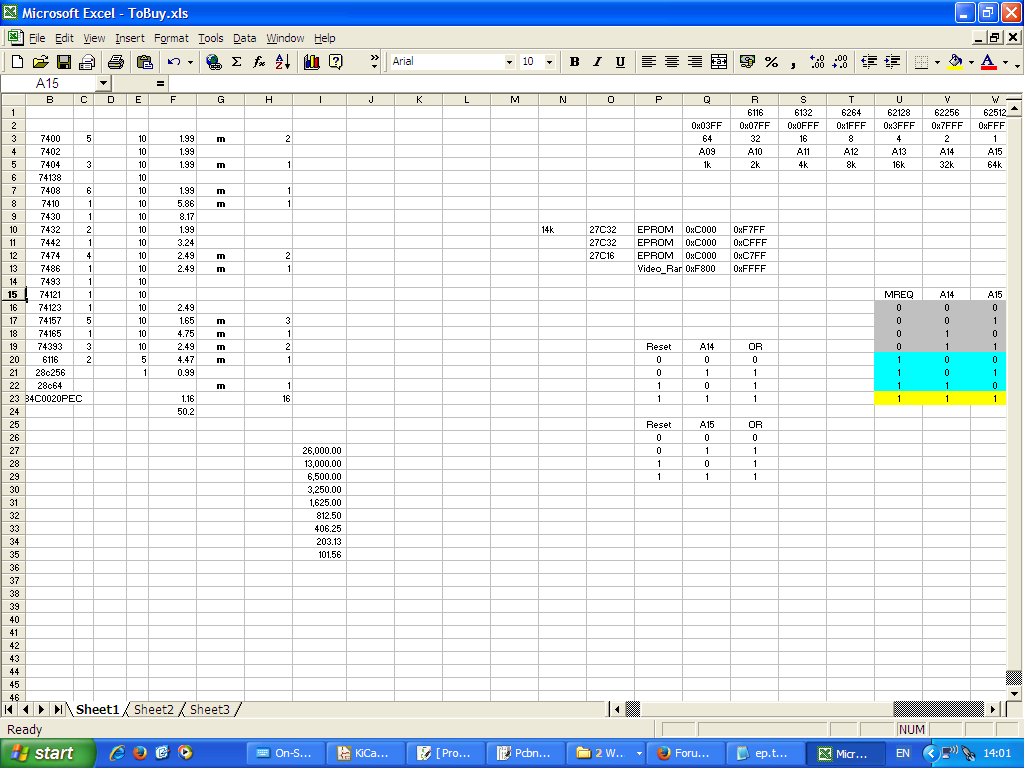Toggle Bold formatting
The height and width of the screenshot is (768, 1024).
[574, 62]
